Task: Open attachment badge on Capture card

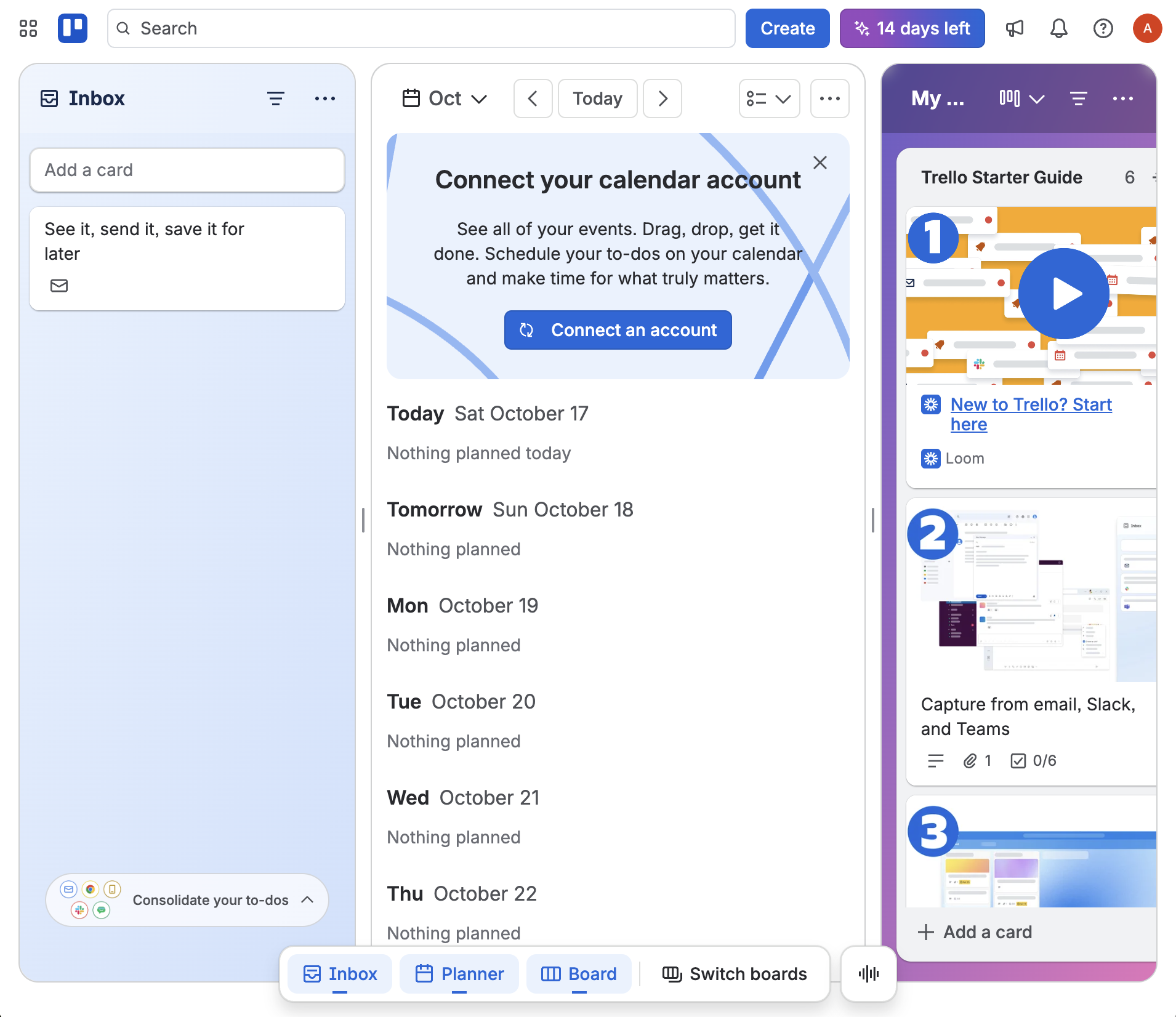Action: 978,761
